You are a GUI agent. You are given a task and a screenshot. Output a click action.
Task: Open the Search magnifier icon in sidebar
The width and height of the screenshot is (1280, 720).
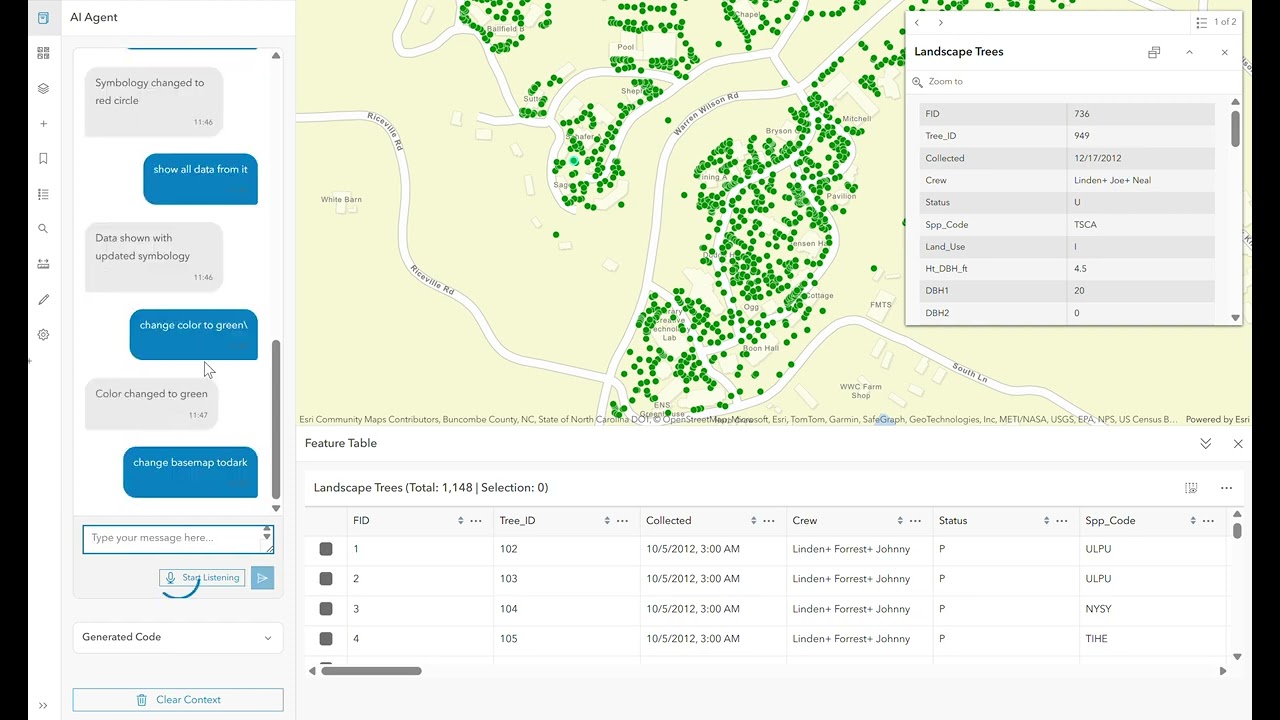[43, 229]
